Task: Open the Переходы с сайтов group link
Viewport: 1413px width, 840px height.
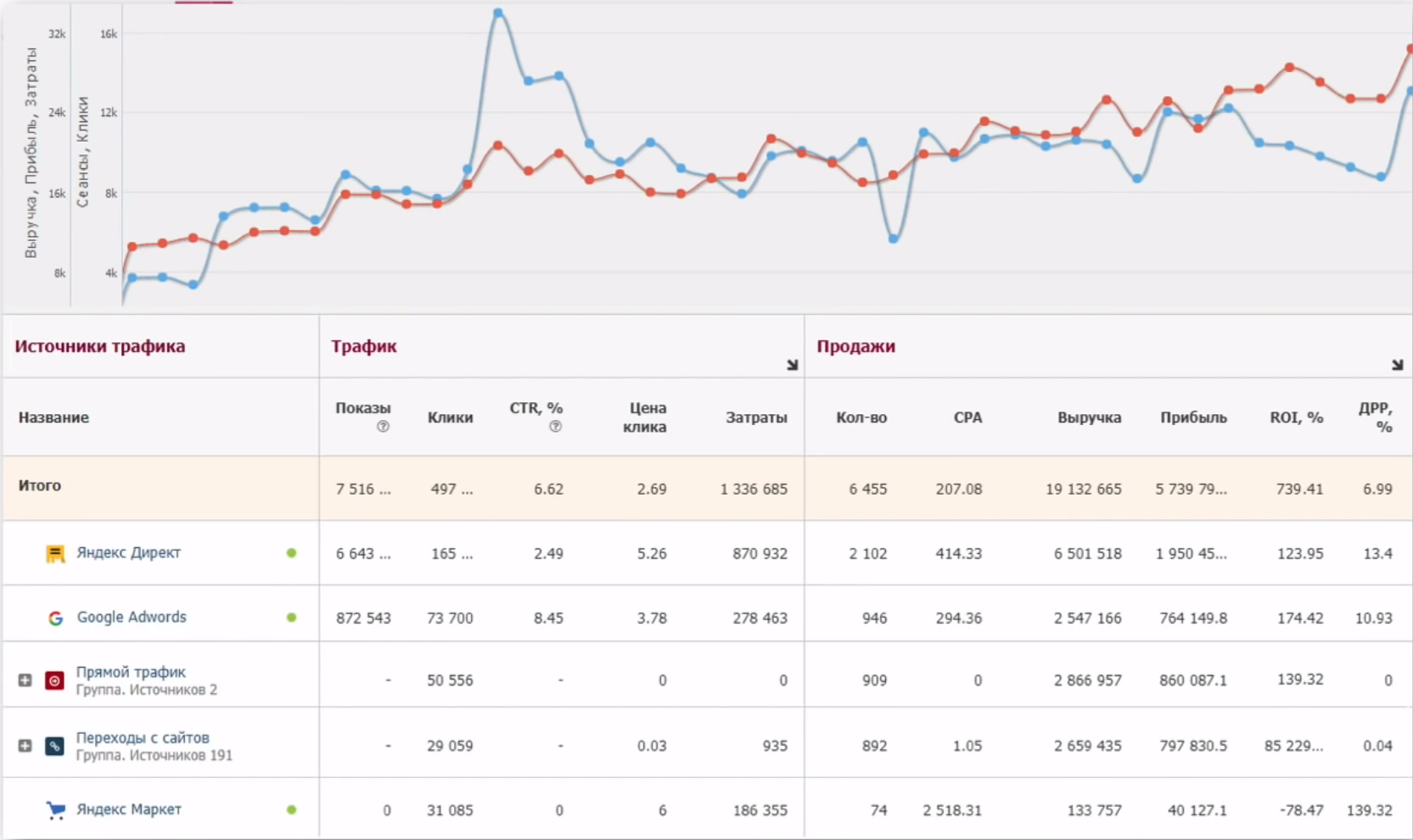Action: click(143, 738)
